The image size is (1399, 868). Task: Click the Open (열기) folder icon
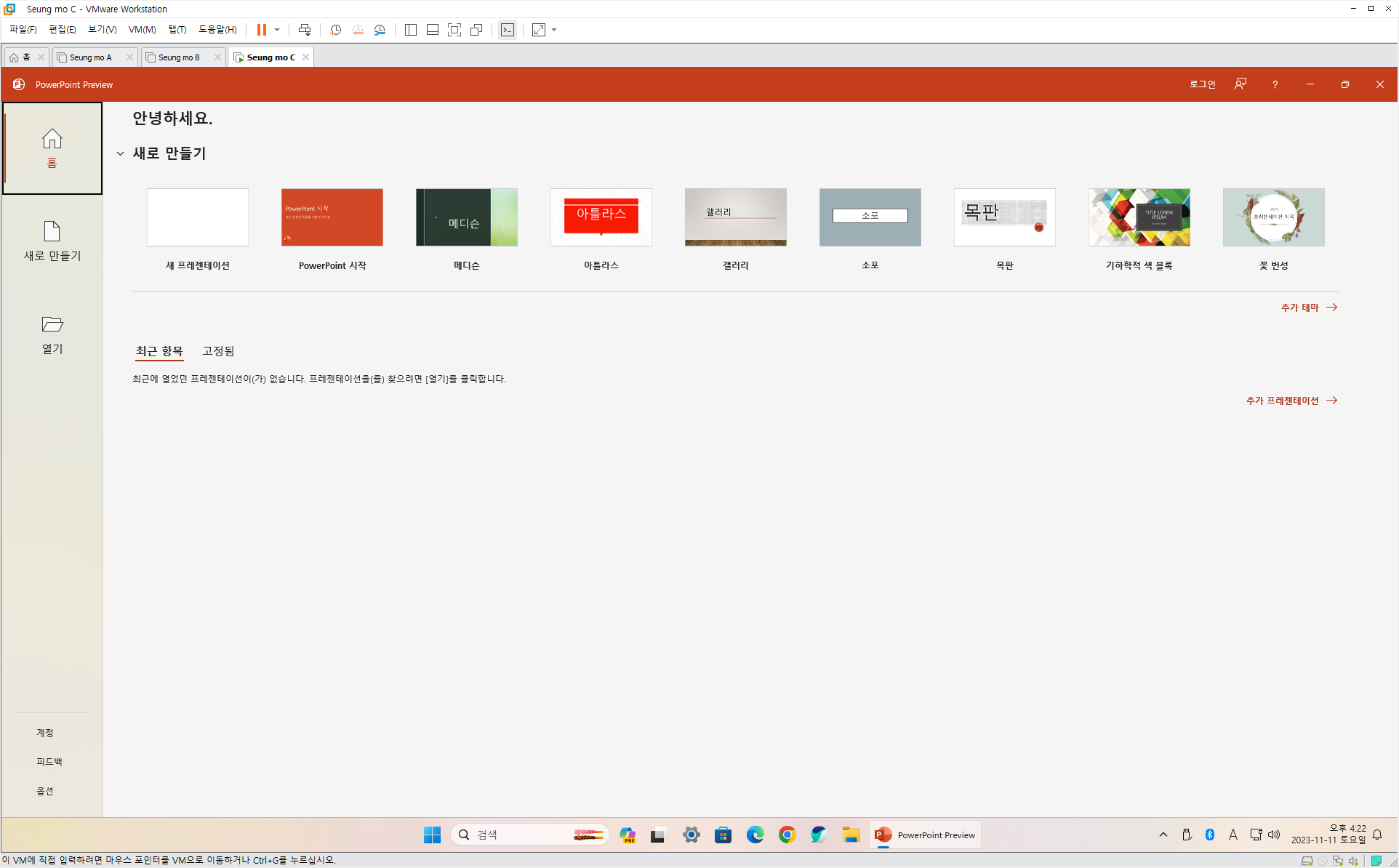[x=52, y=324]
